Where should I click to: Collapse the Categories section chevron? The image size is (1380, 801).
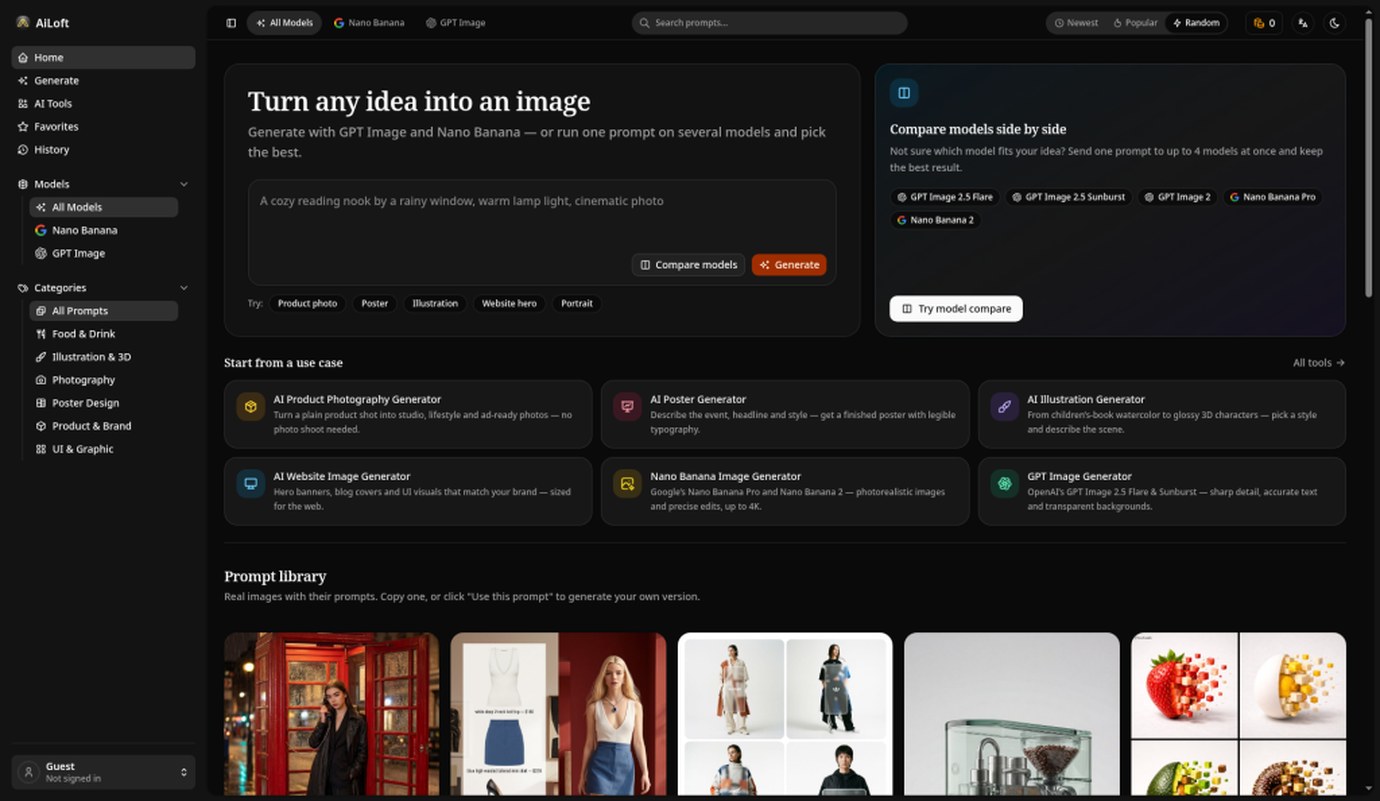tap(184, 288)
